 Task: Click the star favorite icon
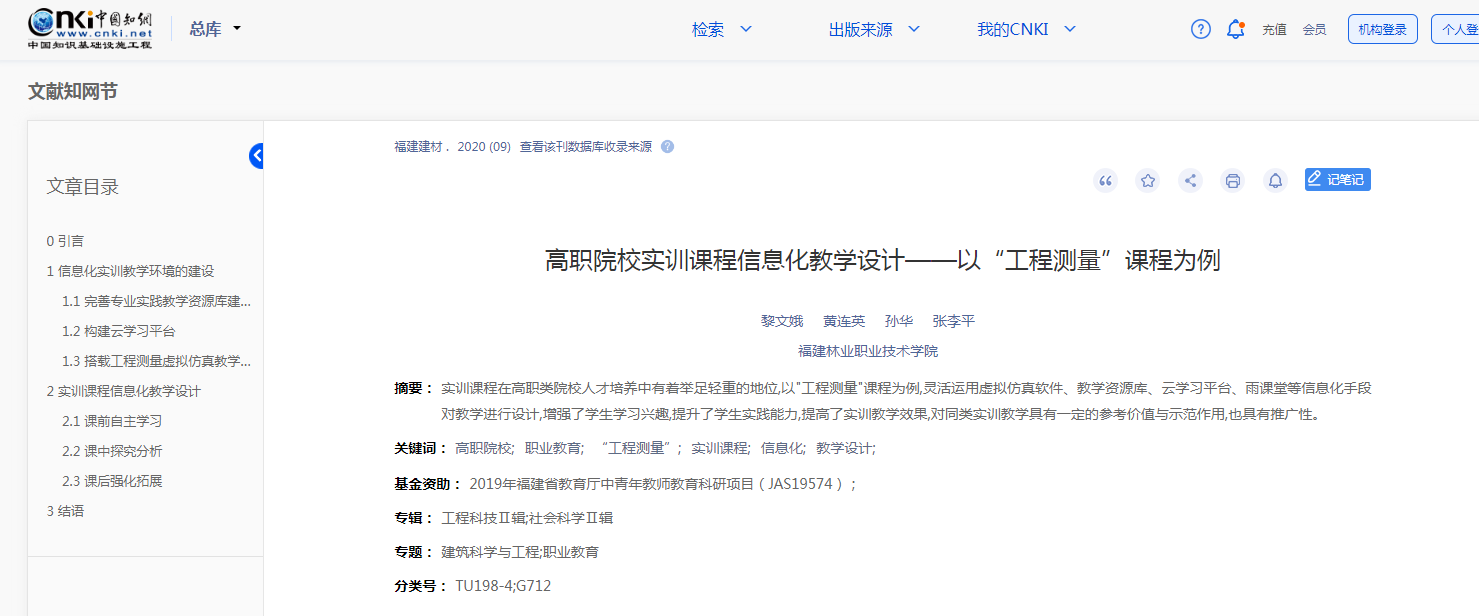[x=1148, y=181]
